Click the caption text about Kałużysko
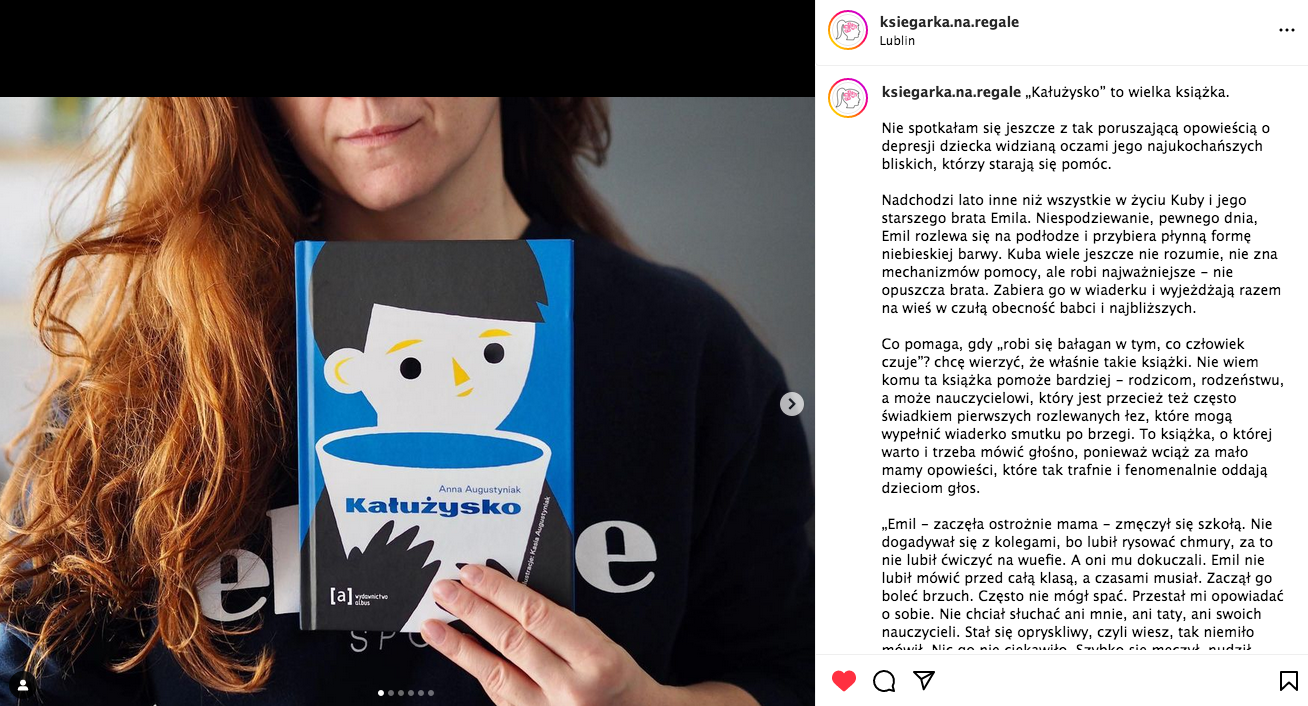 (1126, 93)
